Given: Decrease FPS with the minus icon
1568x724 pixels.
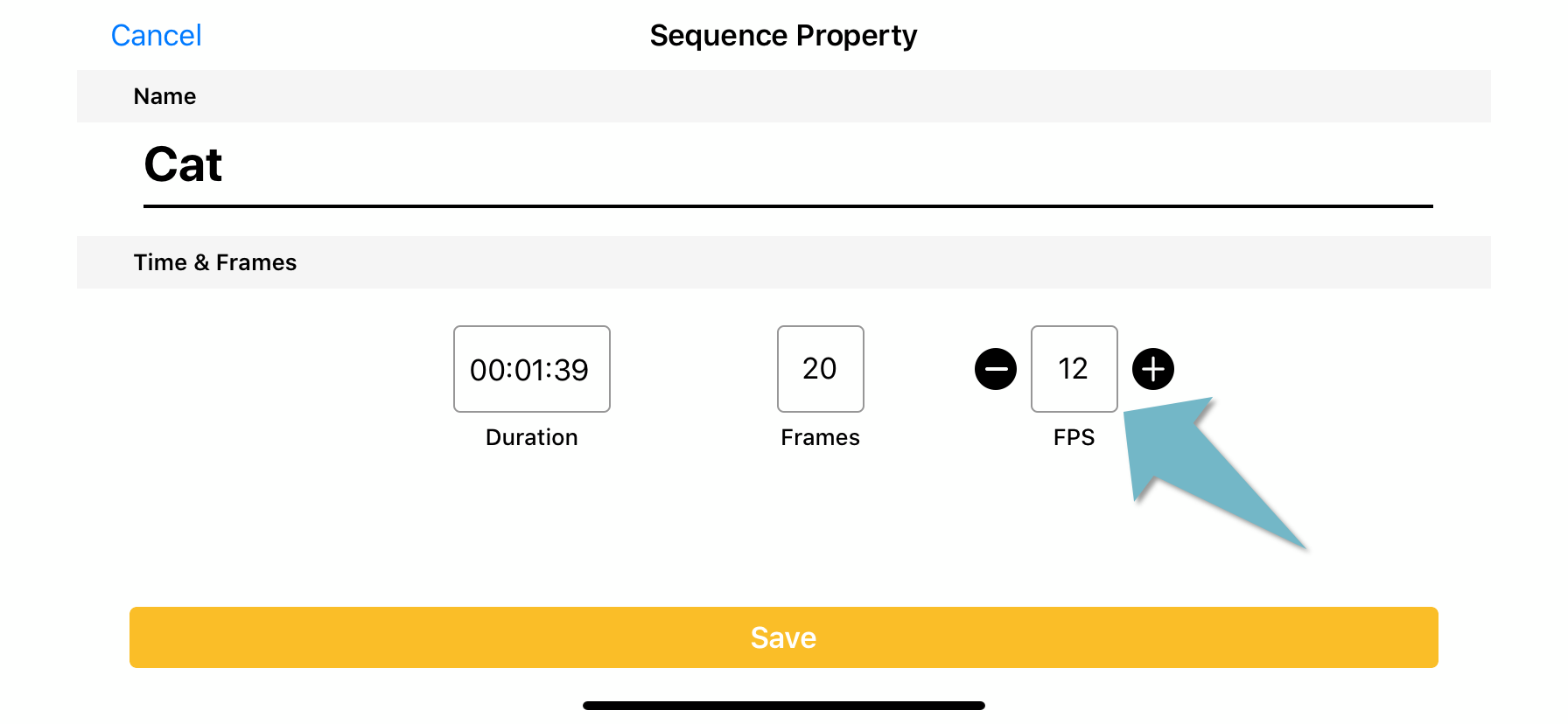Looking at the screenshot, I should (x=996, y=369).
